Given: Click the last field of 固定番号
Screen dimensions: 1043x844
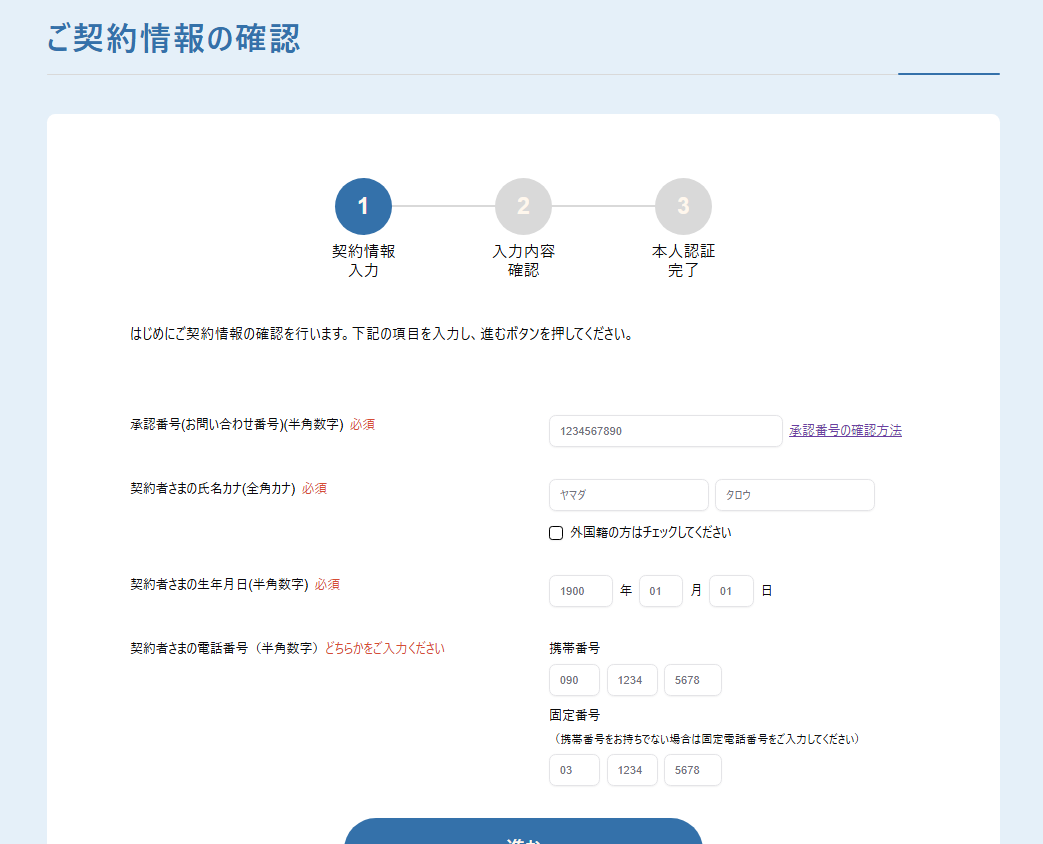Looking at the screenshot, I should (692, 770).
